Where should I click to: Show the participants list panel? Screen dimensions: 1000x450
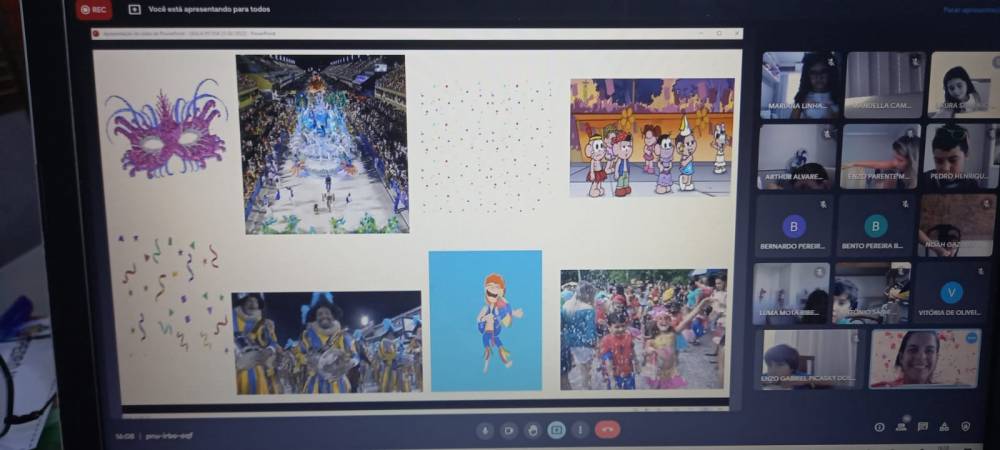[x=901, y=427]
